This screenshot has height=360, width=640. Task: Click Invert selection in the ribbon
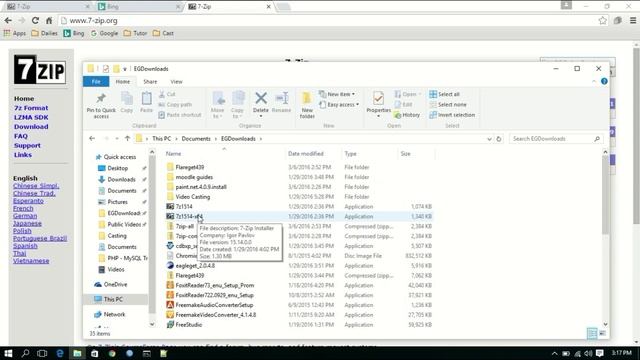pos(452,115)
